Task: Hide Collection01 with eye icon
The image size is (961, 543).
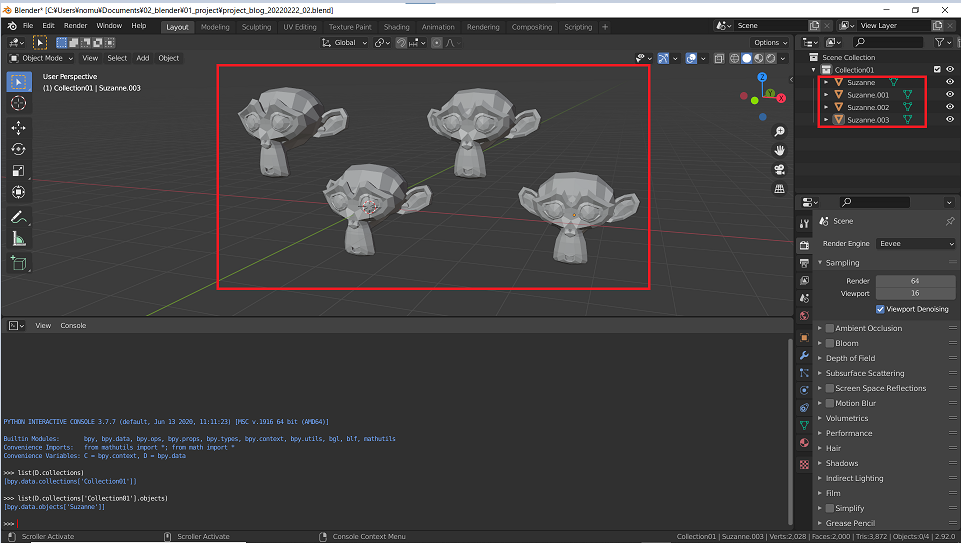Action: click(x=950, y=69)
